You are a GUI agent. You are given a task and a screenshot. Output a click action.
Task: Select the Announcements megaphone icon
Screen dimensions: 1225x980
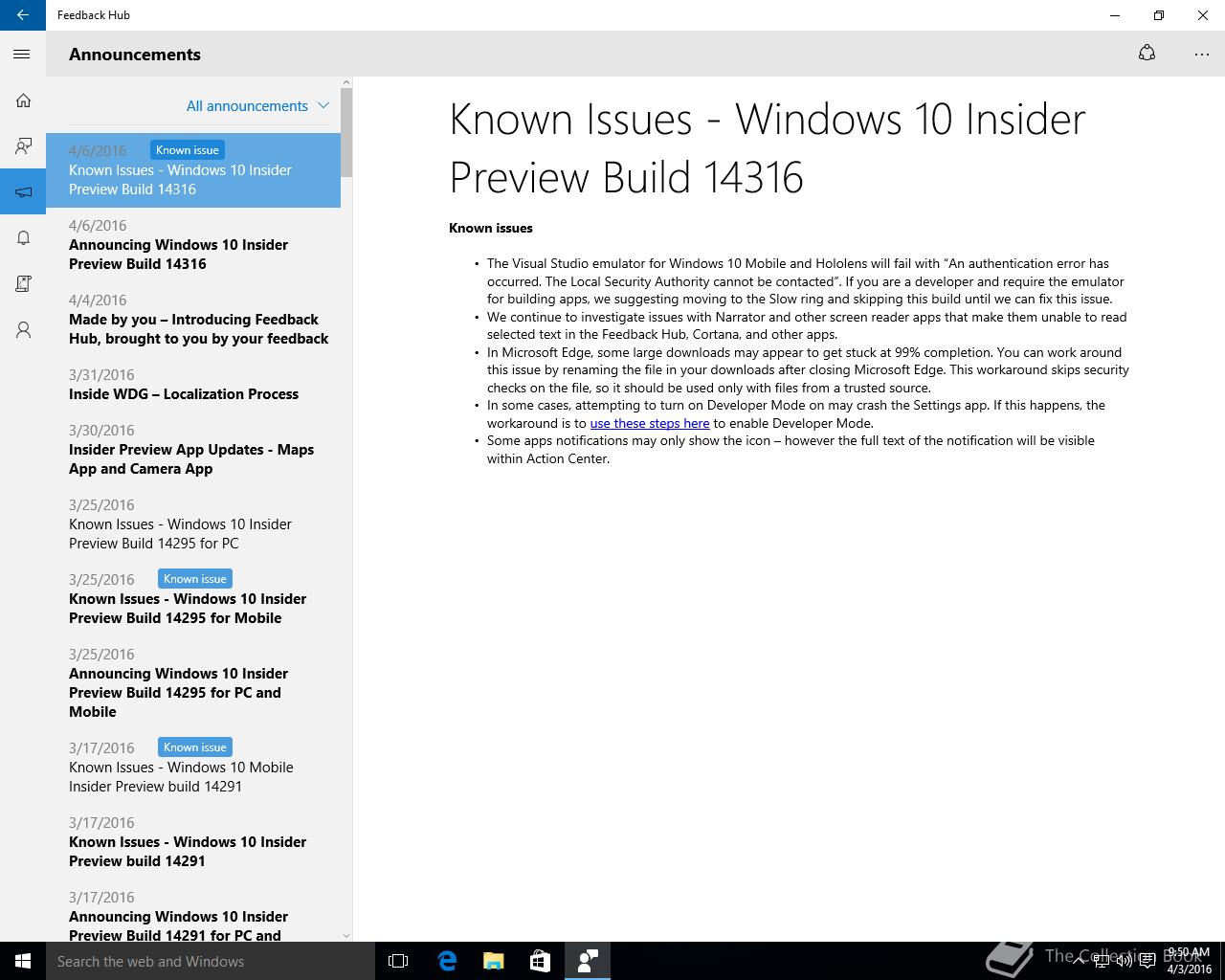click(x=23, y=192)
